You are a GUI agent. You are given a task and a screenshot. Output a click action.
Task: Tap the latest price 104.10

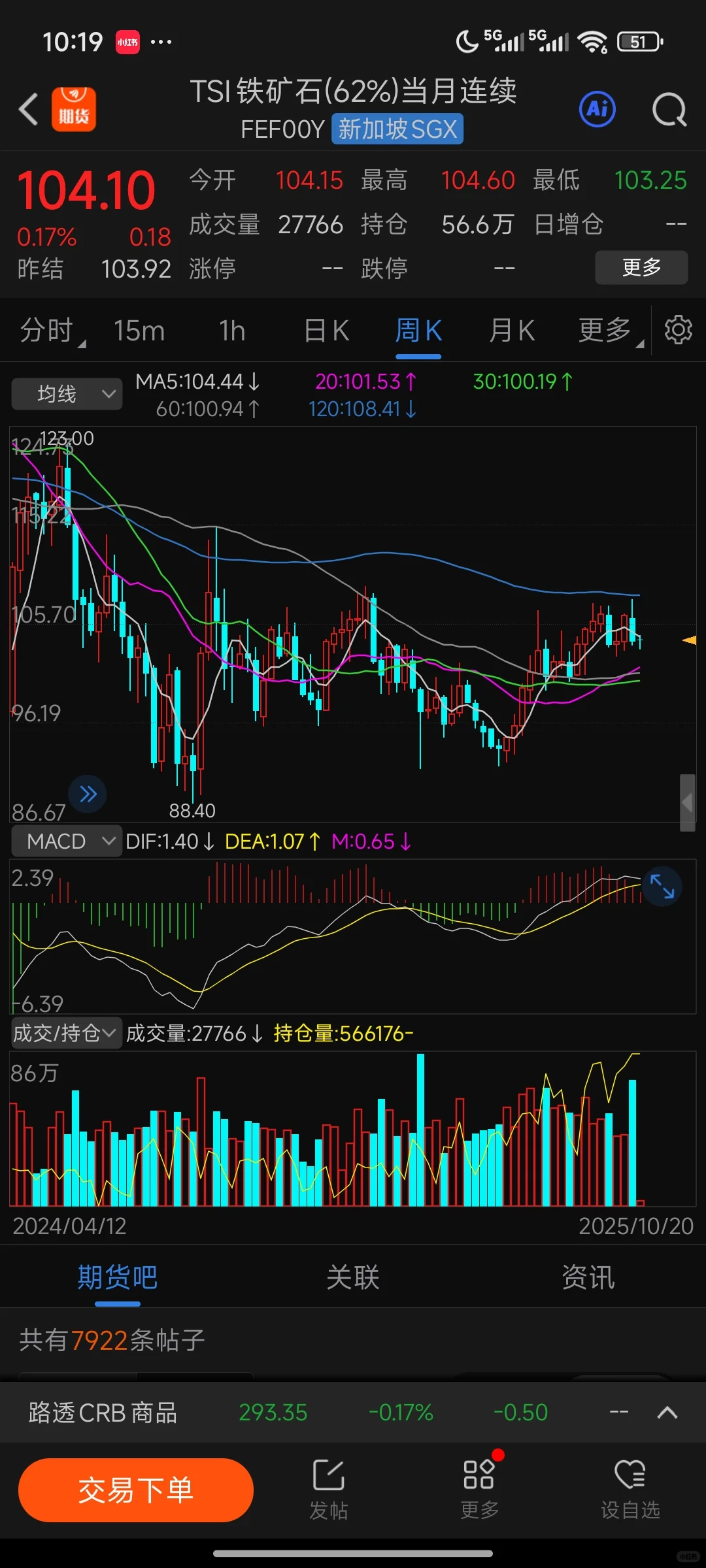pos(86,191)
